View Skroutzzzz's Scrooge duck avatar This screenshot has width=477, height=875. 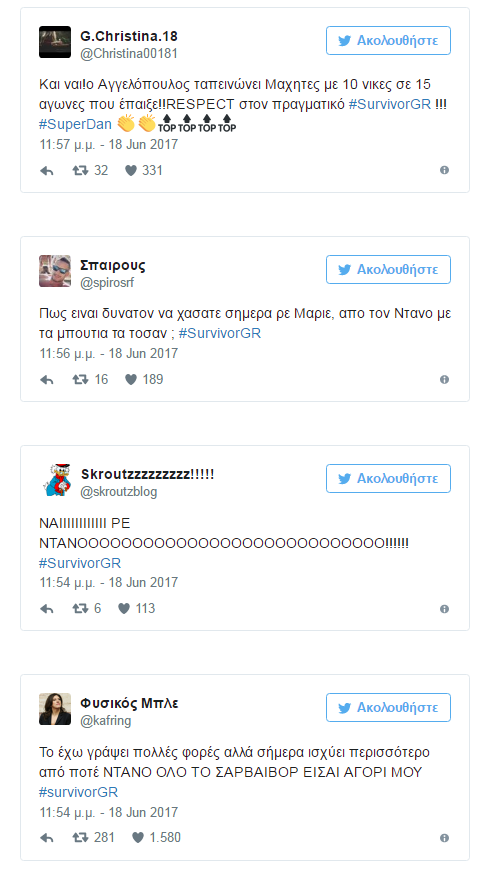tap(55, 479)
